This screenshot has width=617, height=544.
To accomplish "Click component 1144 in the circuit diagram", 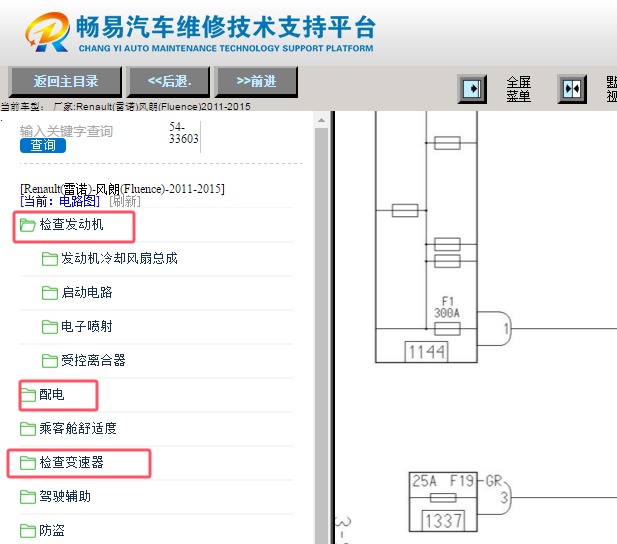I will coord(427,352).
